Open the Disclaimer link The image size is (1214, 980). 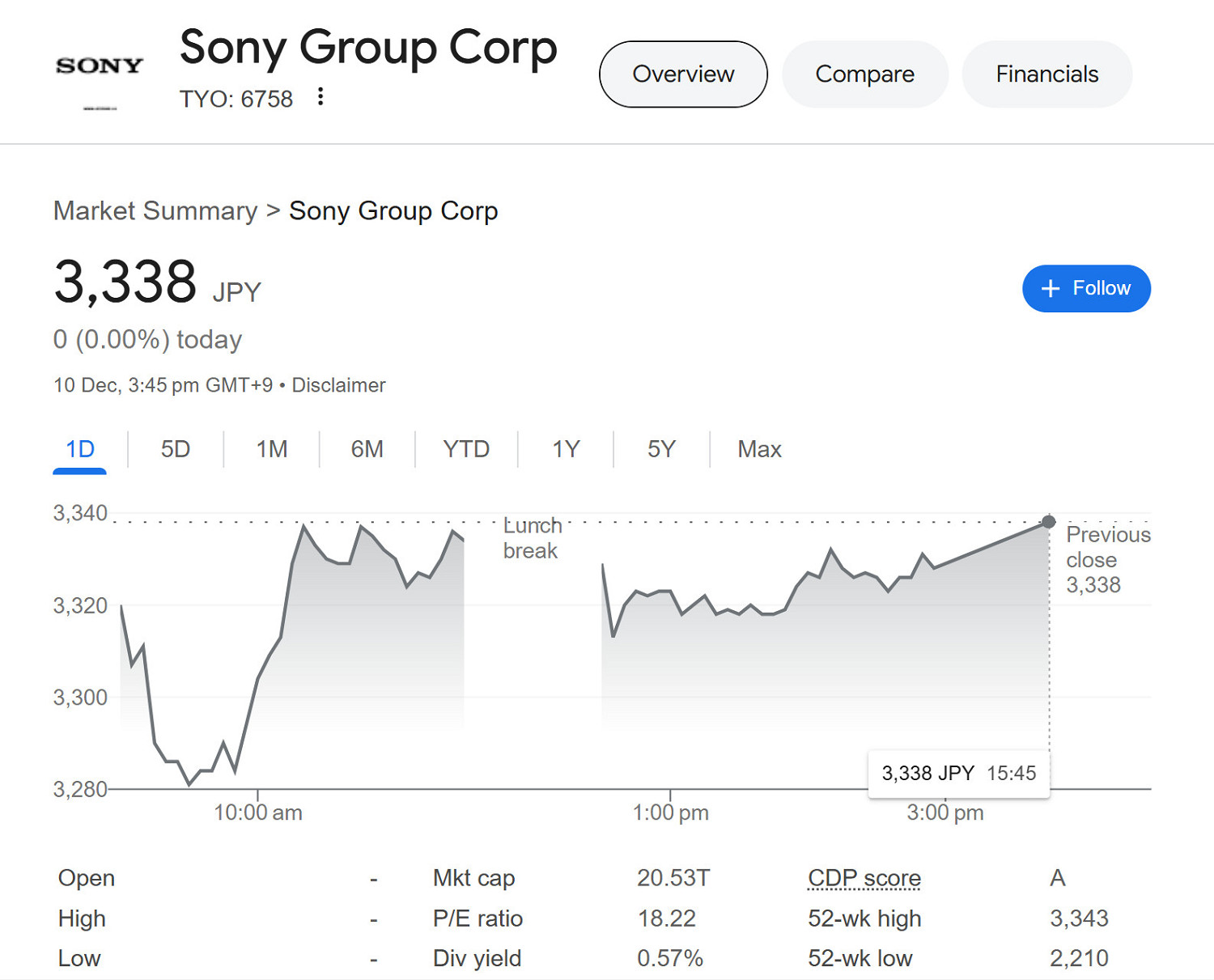click(338, 385)
